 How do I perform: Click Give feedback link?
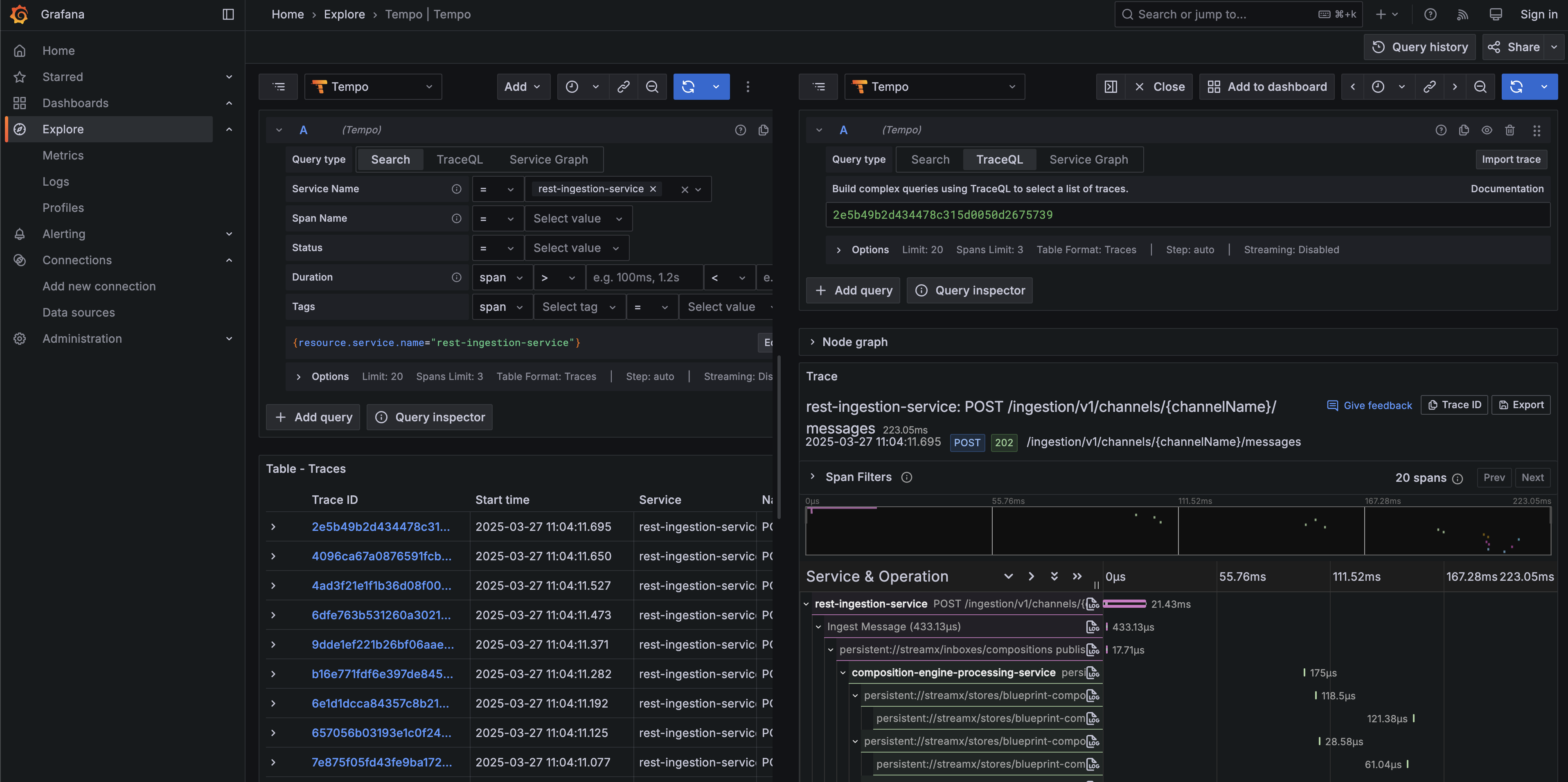tap(1370, 406)
